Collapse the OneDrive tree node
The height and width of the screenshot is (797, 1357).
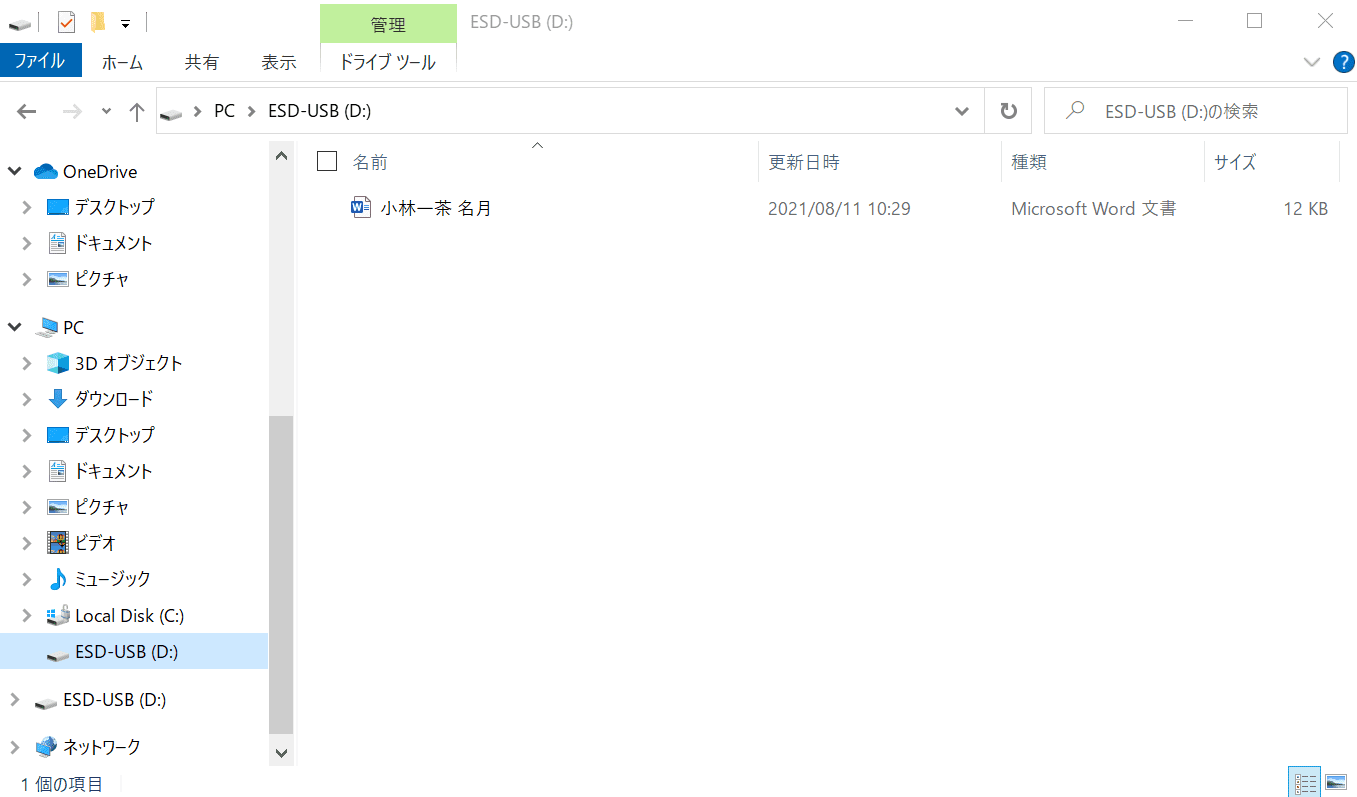(15, 171)
